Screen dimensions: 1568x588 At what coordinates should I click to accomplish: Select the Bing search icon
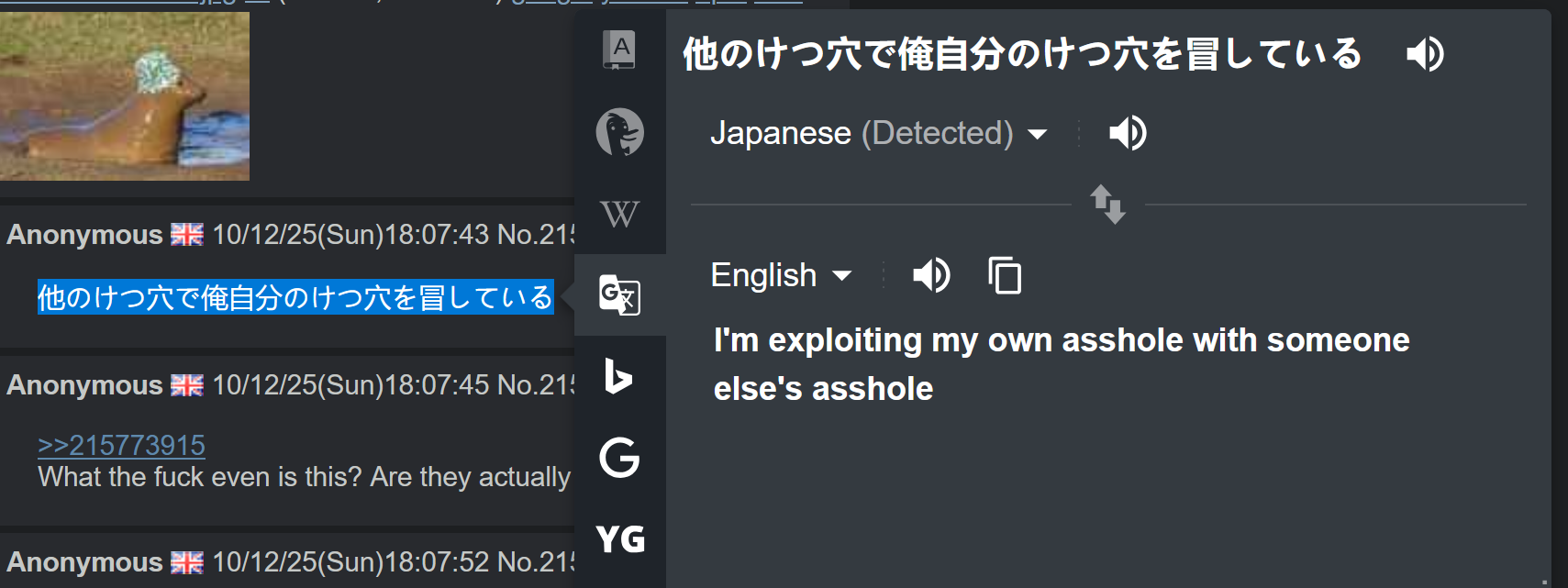point(619,376)
